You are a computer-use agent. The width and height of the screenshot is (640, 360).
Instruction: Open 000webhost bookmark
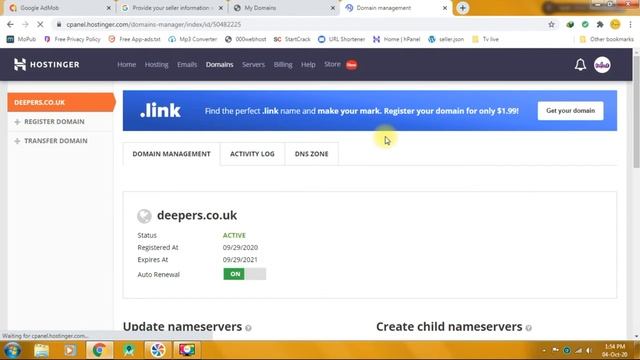coord(245,39)
